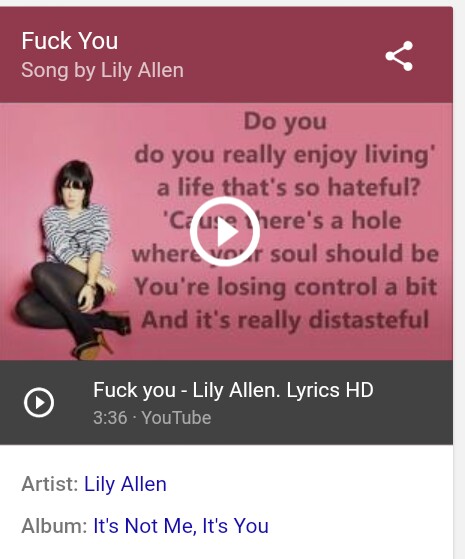Viewport: 465px width, 559px height.
Task: Open the 'Fuck you - Lily Allen. Lyrics HD' video title
Action: (233, 390)
